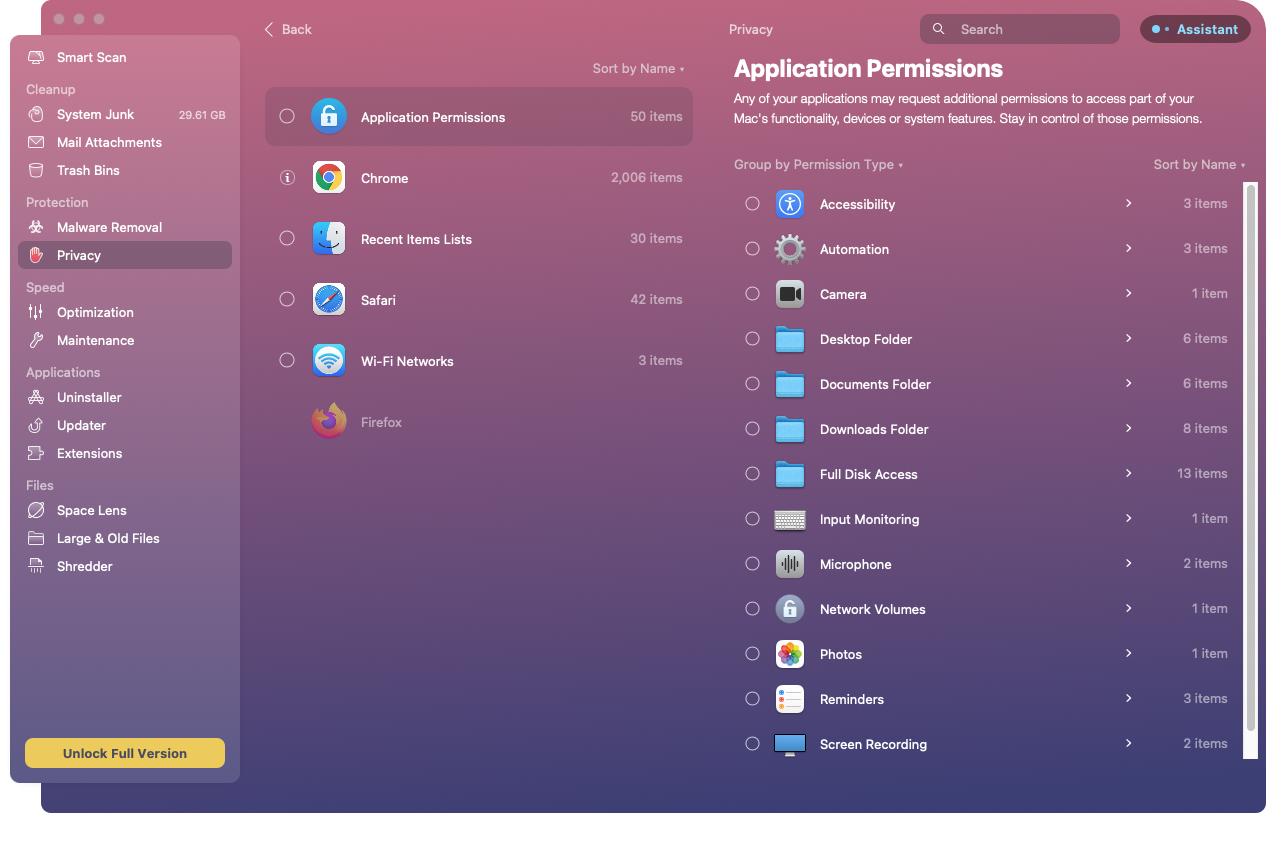Click the Safari compass icon

[329, 300]
